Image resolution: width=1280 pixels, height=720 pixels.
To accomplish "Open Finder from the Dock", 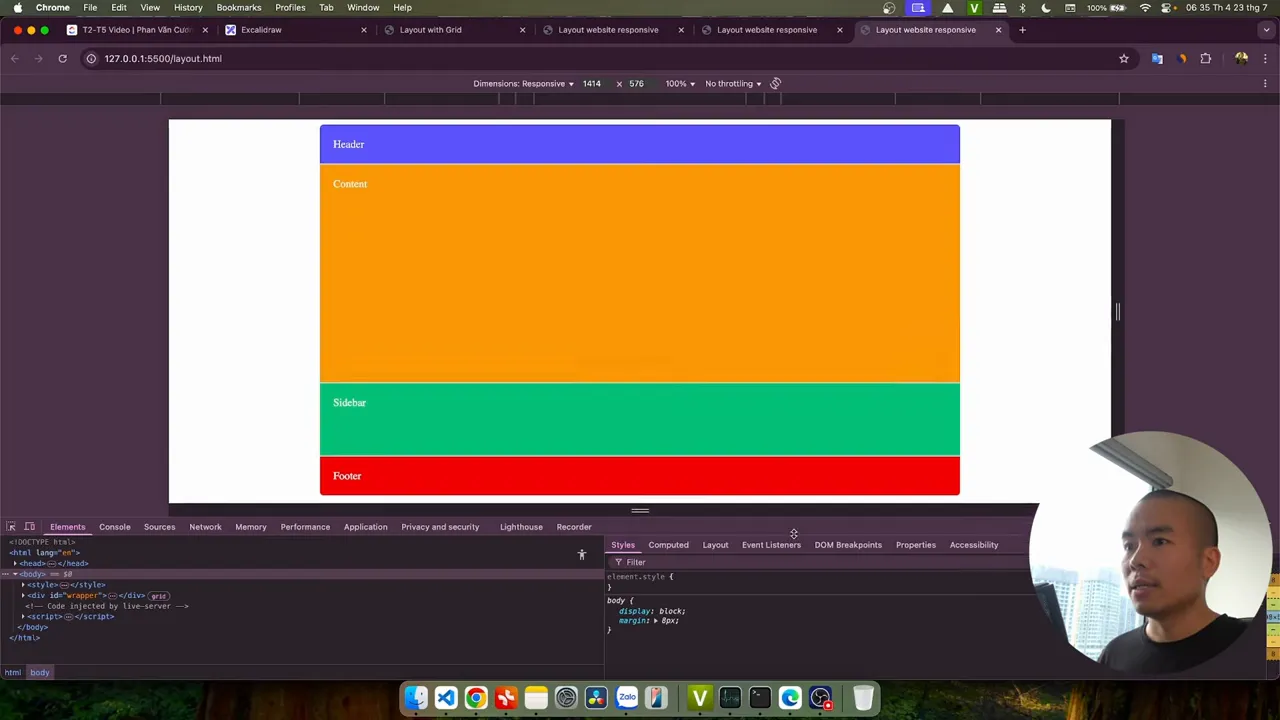I will click(x=416, y=697).
